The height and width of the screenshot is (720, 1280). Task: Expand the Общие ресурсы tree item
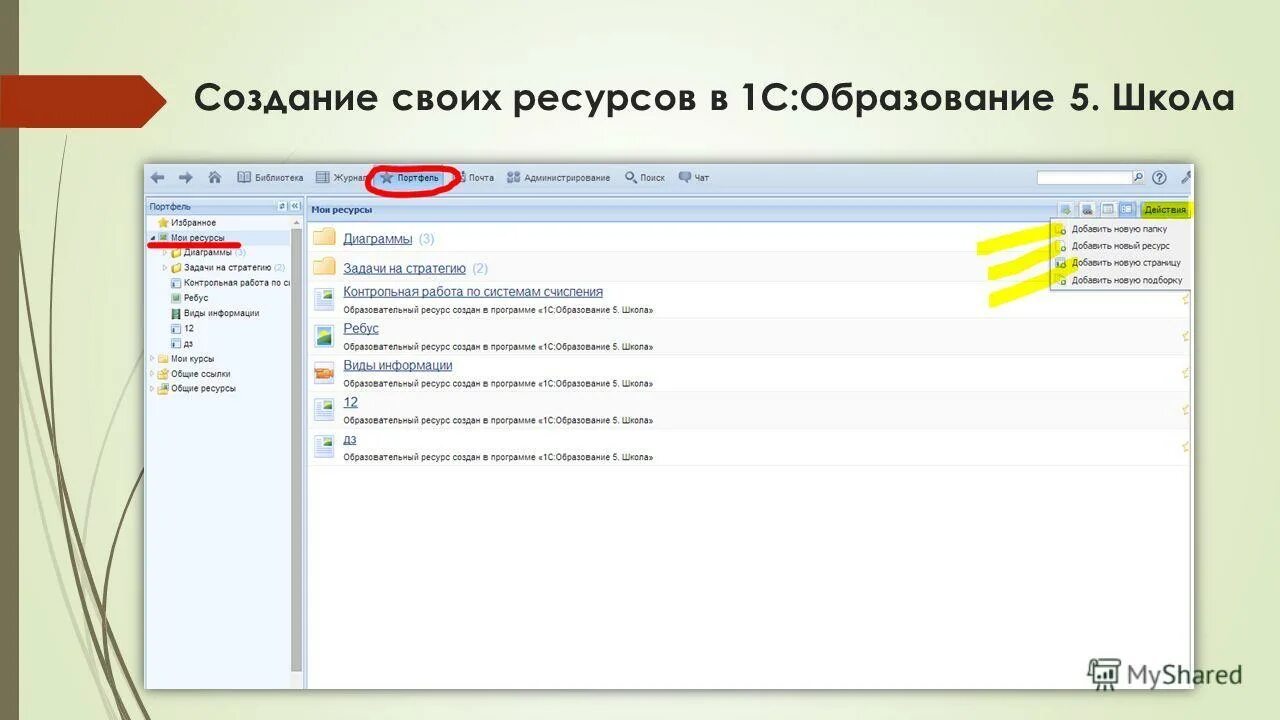[x=152, y=389]
